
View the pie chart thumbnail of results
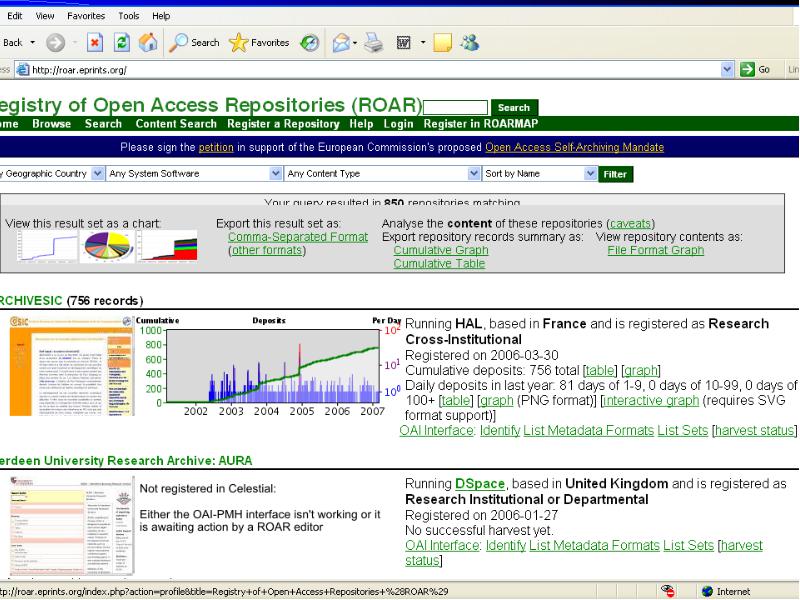[x=108, y=246]
